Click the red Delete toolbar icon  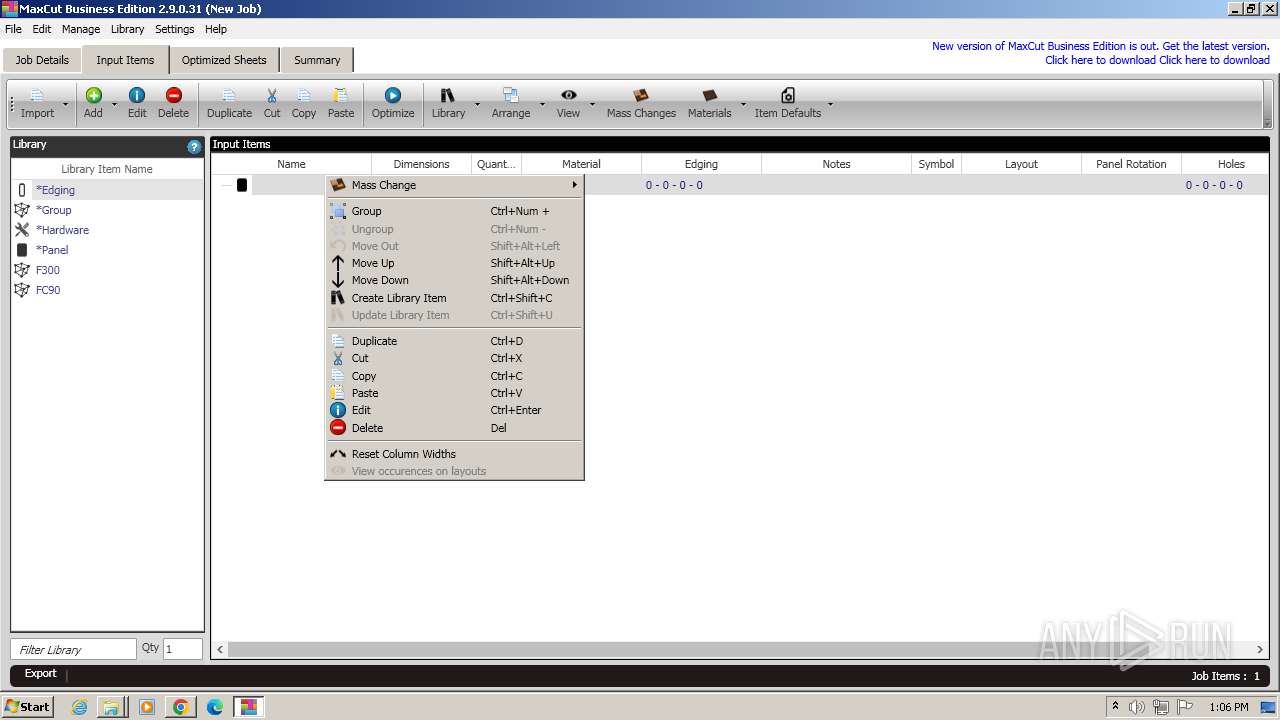[173, 95]
